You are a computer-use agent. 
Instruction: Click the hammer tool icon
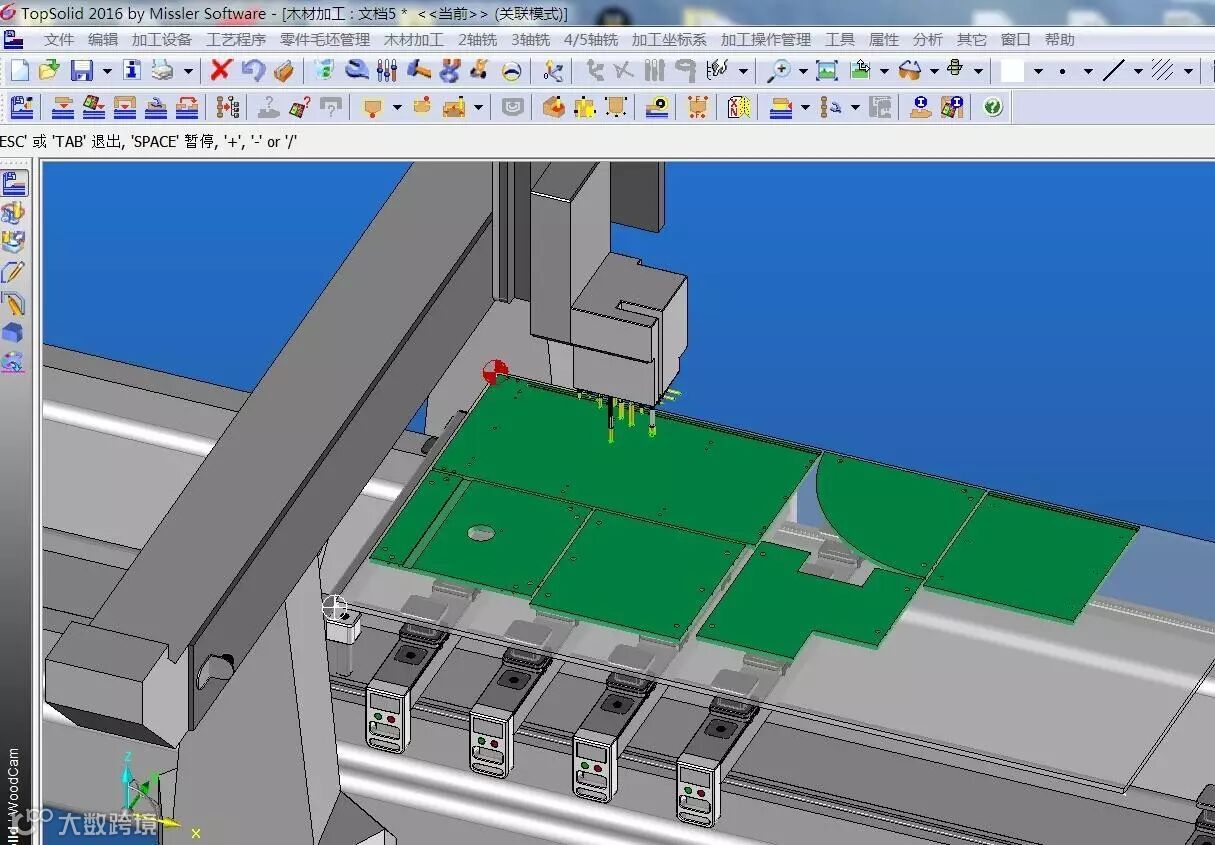coord(419,71)
